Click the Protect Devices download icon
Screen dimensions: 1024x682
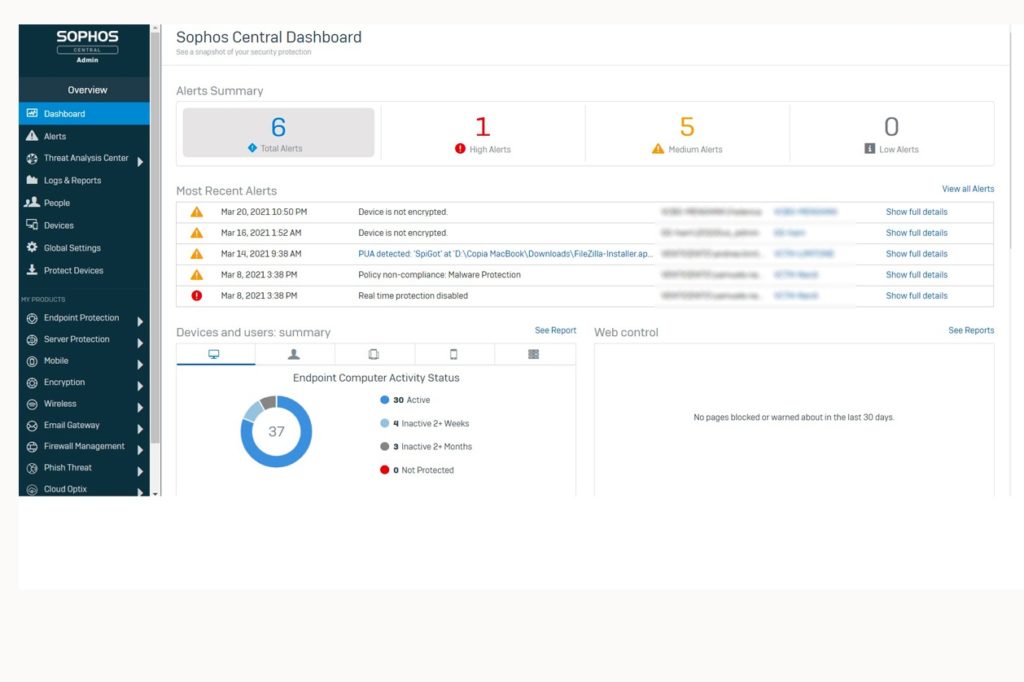pos(32,270)
